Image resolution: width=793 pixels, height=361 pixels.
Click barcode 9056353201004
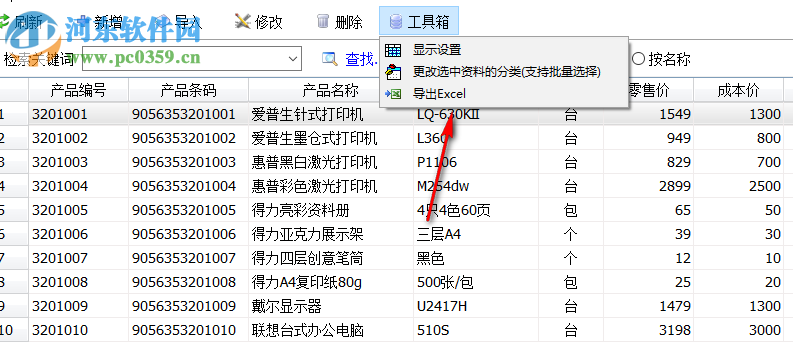[189, 186]
